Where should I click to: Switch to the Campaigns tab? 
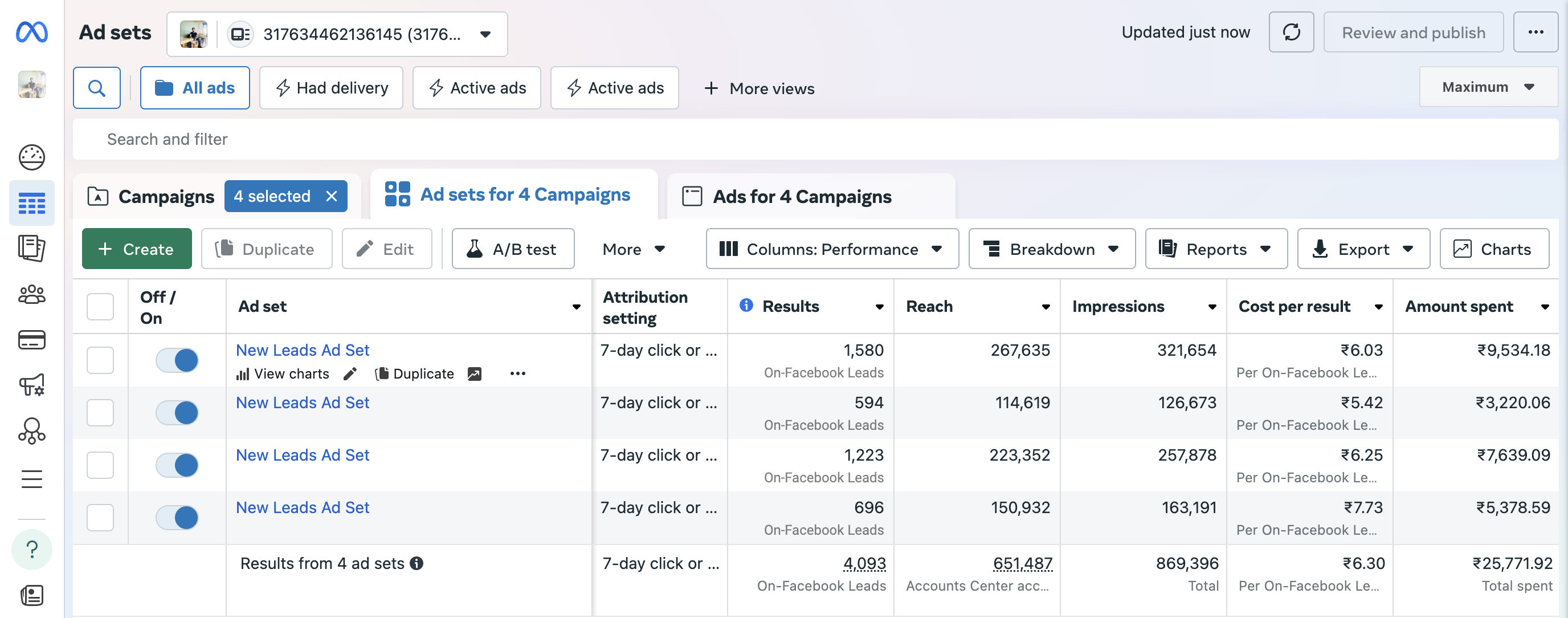click(x=166, y=197)
